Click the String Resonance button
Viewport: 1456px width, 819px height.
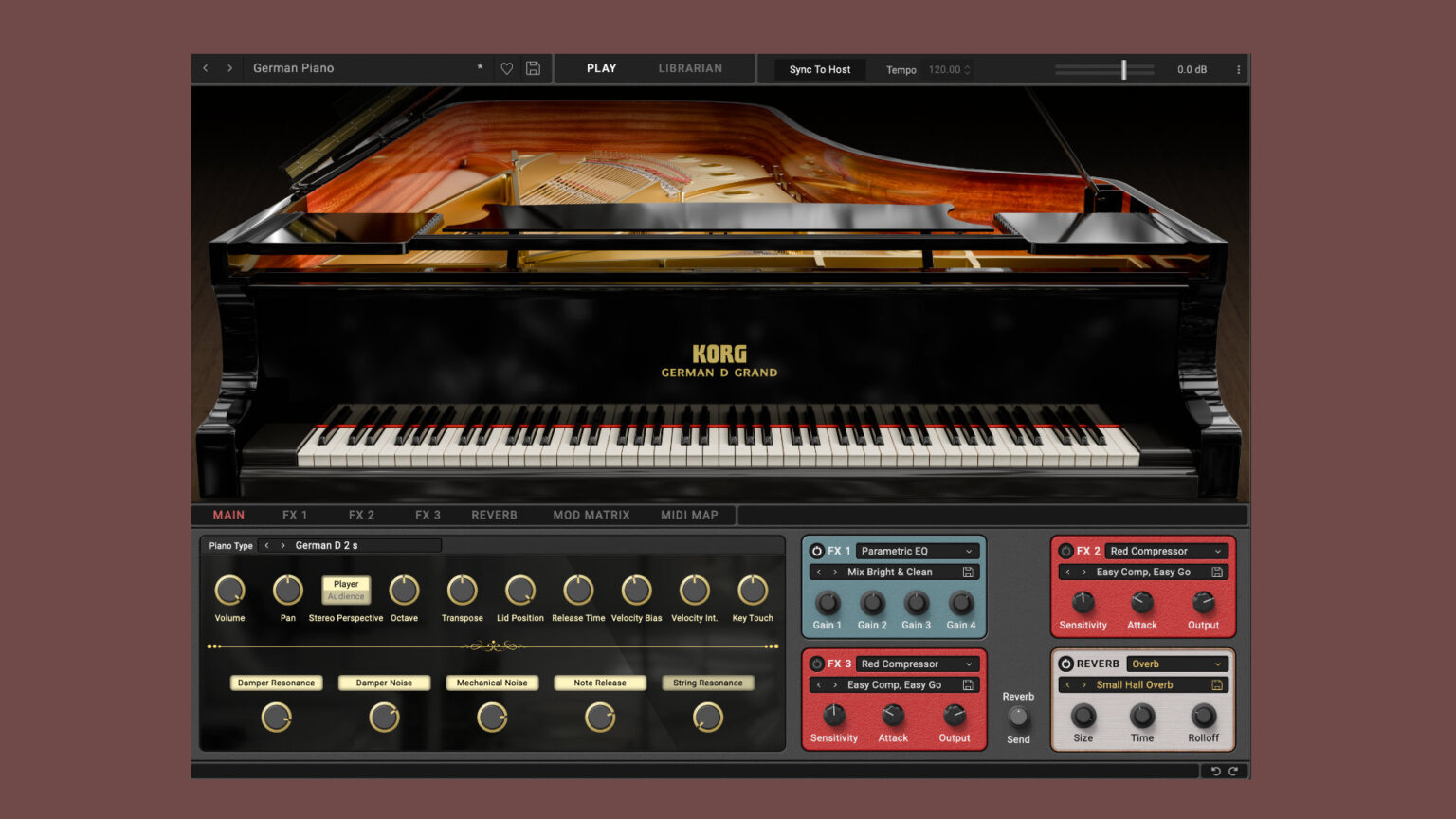click(707, 682)
